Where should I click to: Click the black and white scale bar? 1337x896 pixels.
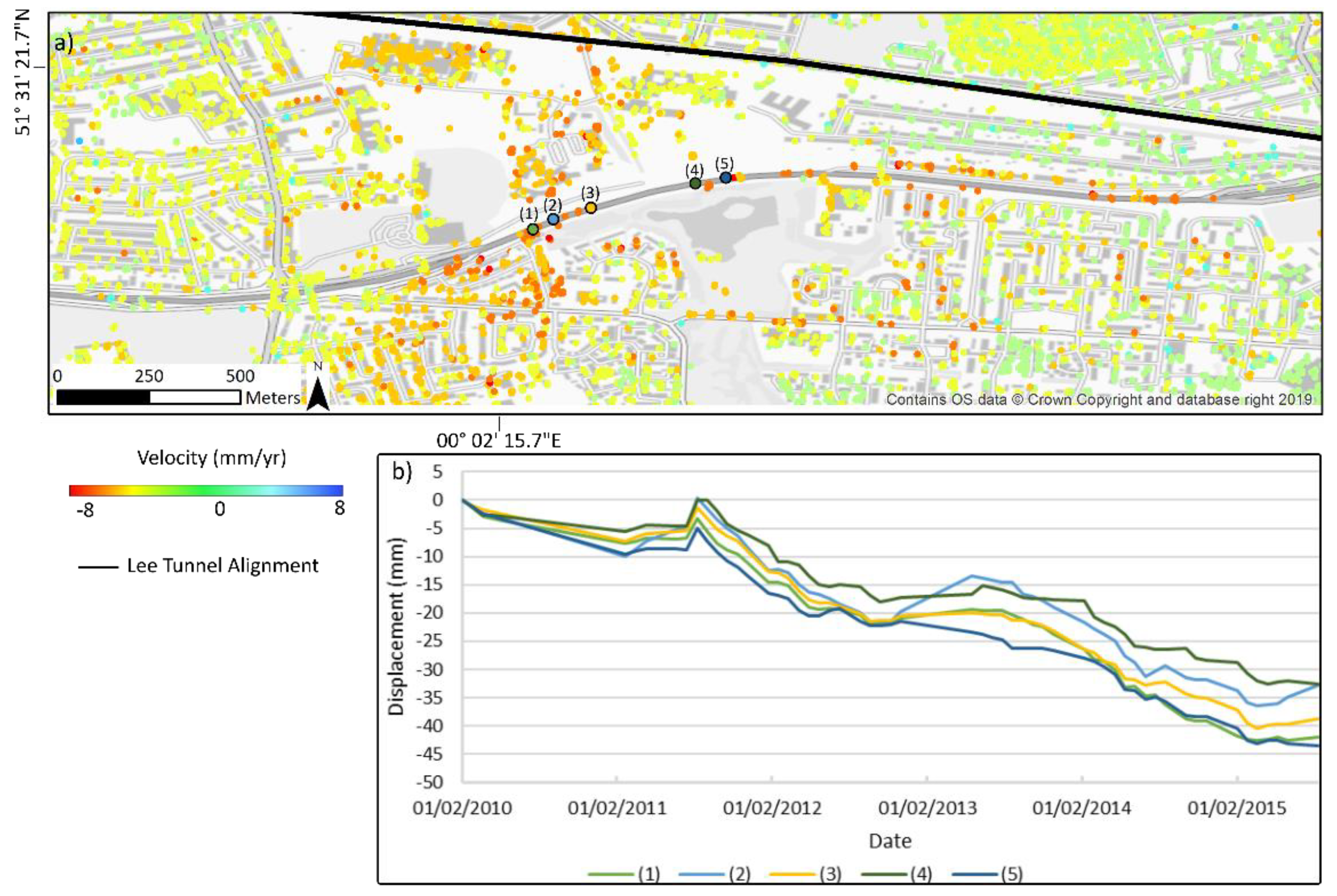point(149,397)
